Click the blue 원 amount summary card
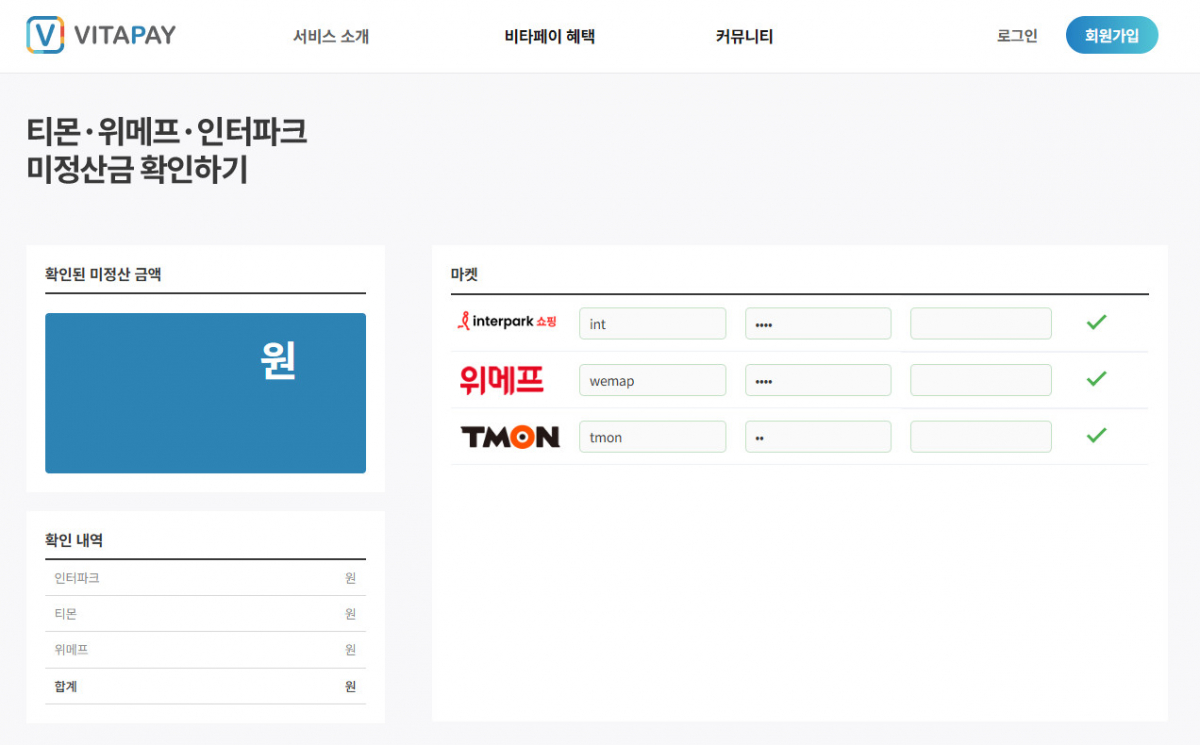 (205, 392)
